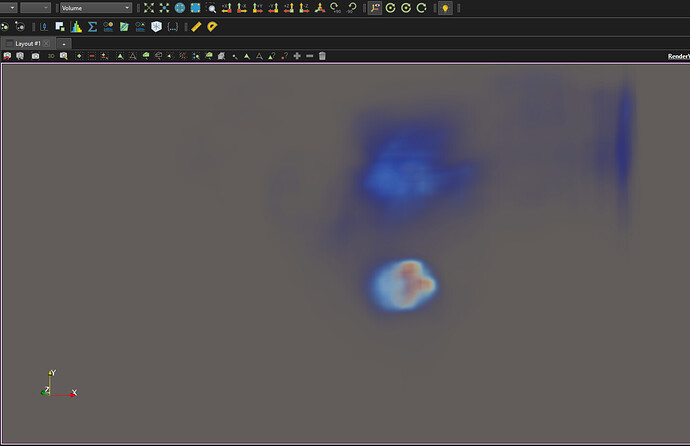Click the Adjust Camera magnifier icon
Screen dimensions: 690x446
point(63,56)
